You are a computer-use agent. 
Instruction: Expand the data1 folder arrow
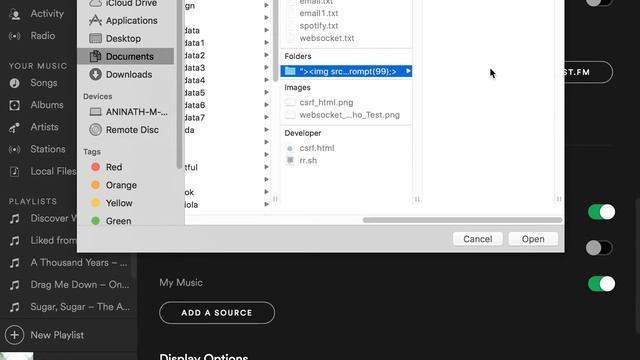coord(266,42)
